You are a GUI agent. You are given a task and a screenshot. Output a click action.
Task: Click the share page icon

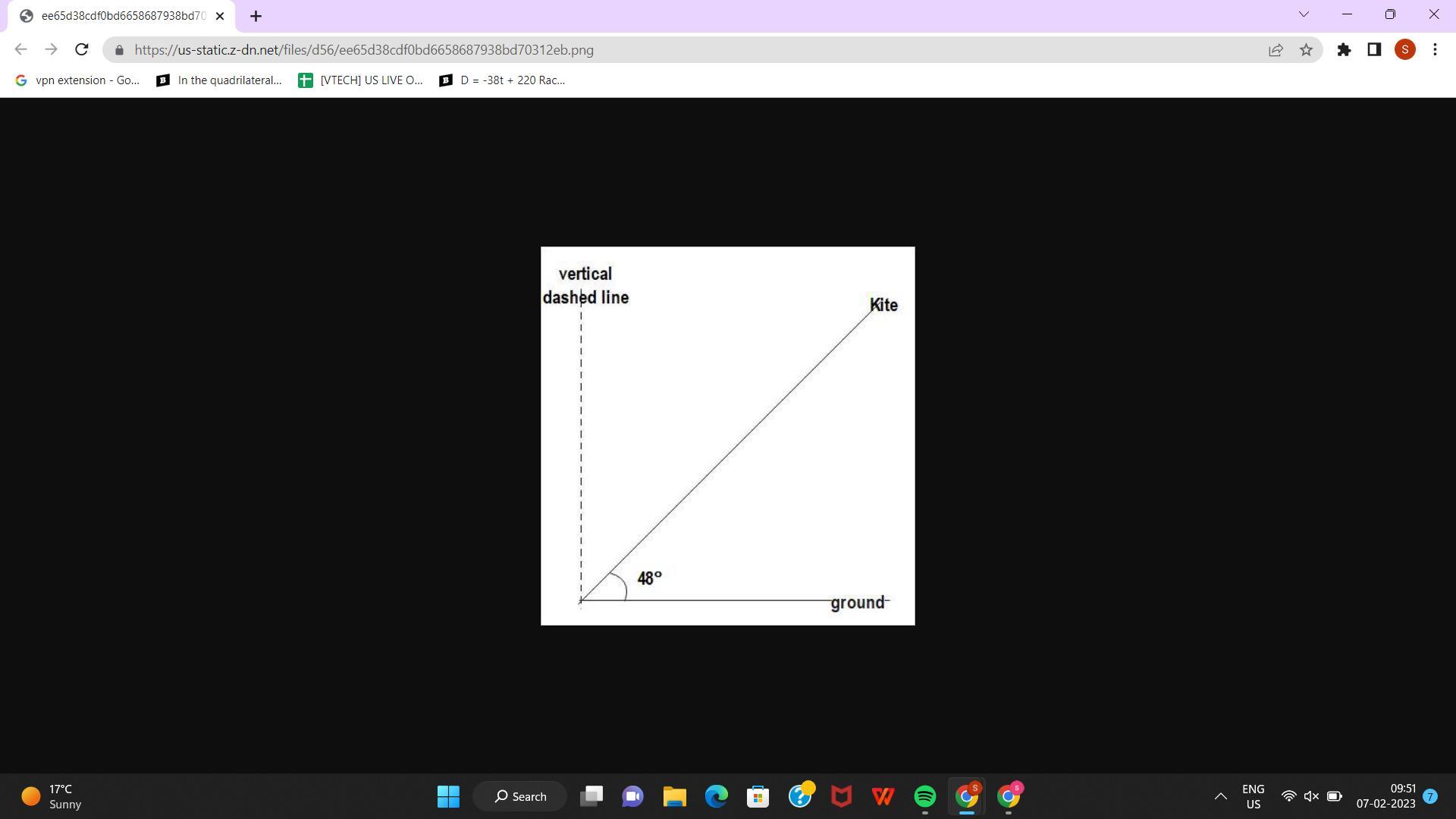pos(1276,50)
